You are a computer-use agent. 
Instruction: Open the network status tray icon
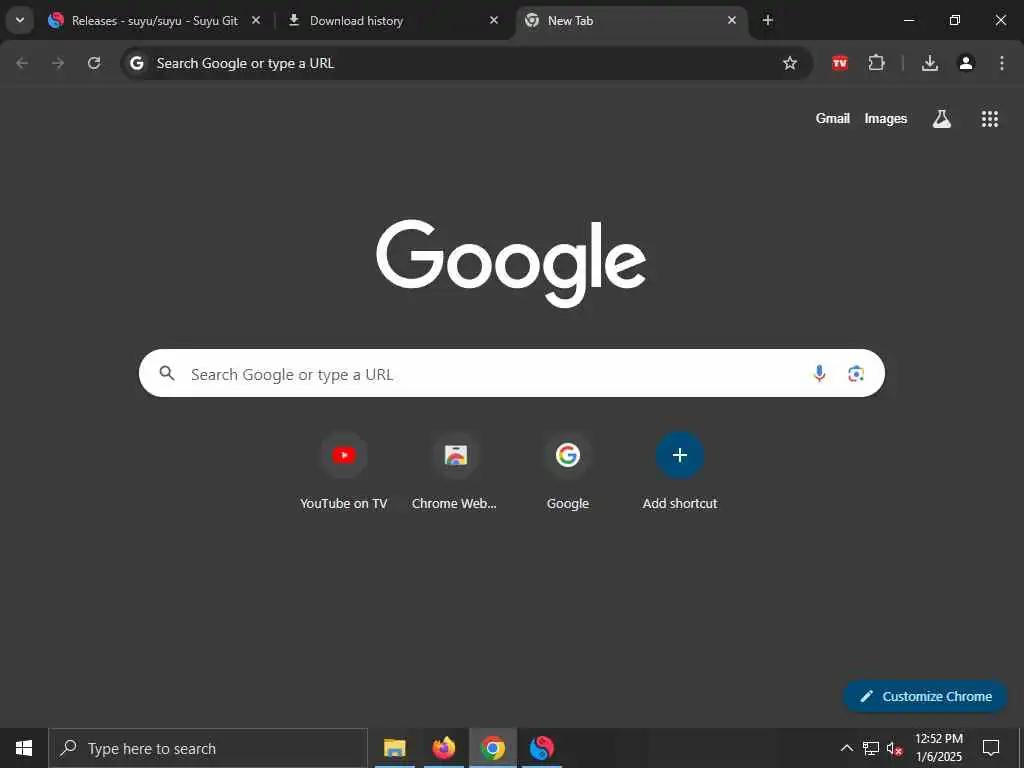pos(871,748)
